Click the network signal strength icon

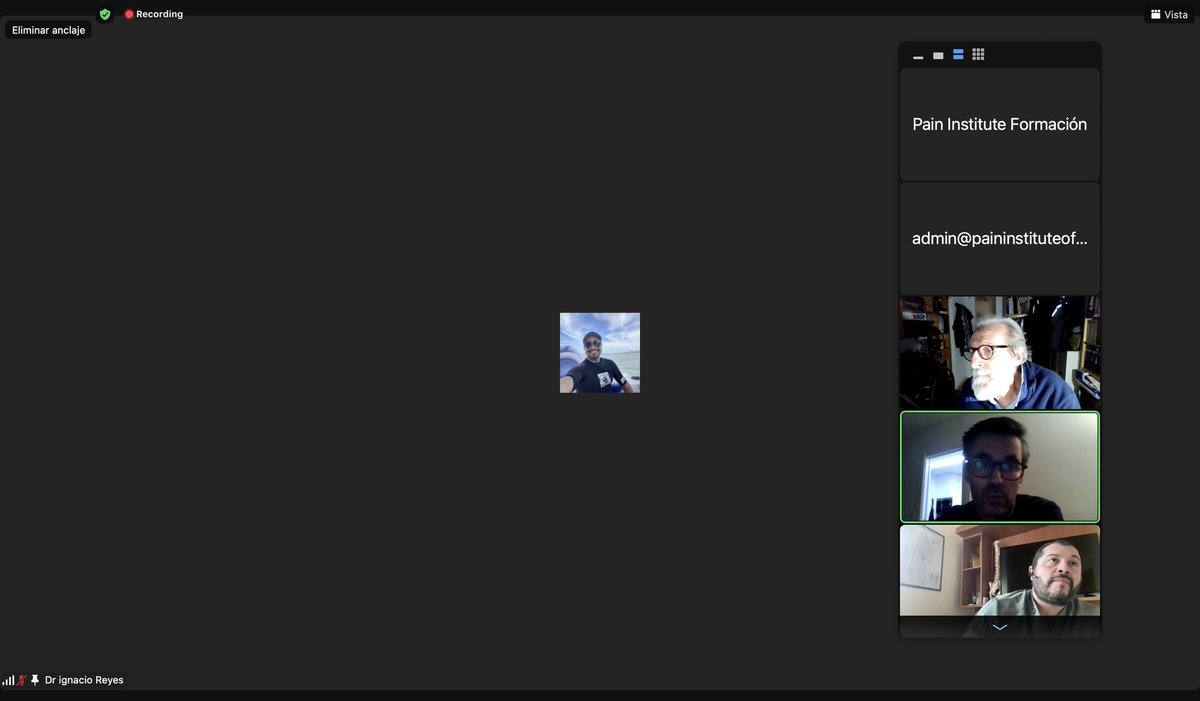[x=8, y=680]
